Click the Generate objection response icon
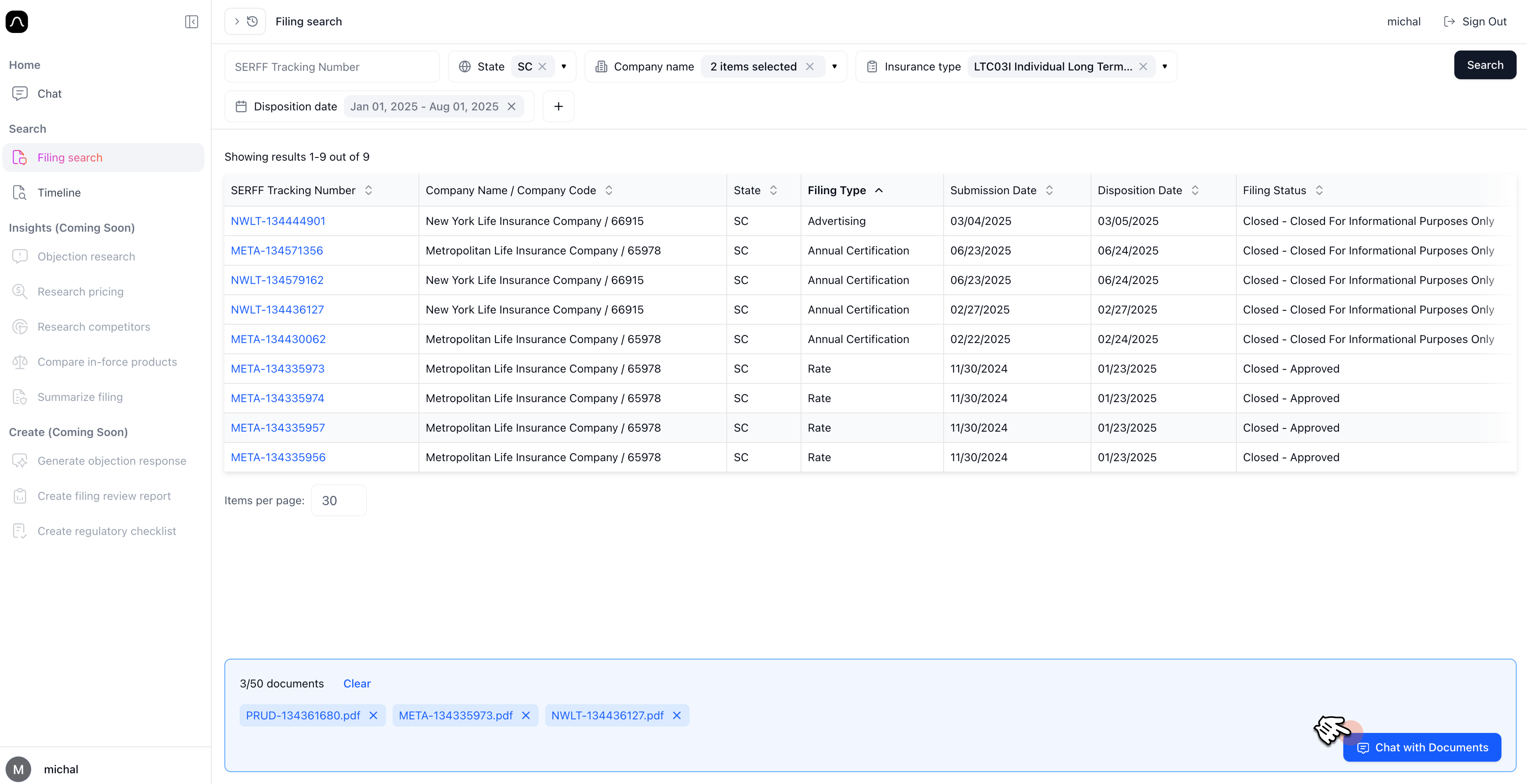 (20, 461)
